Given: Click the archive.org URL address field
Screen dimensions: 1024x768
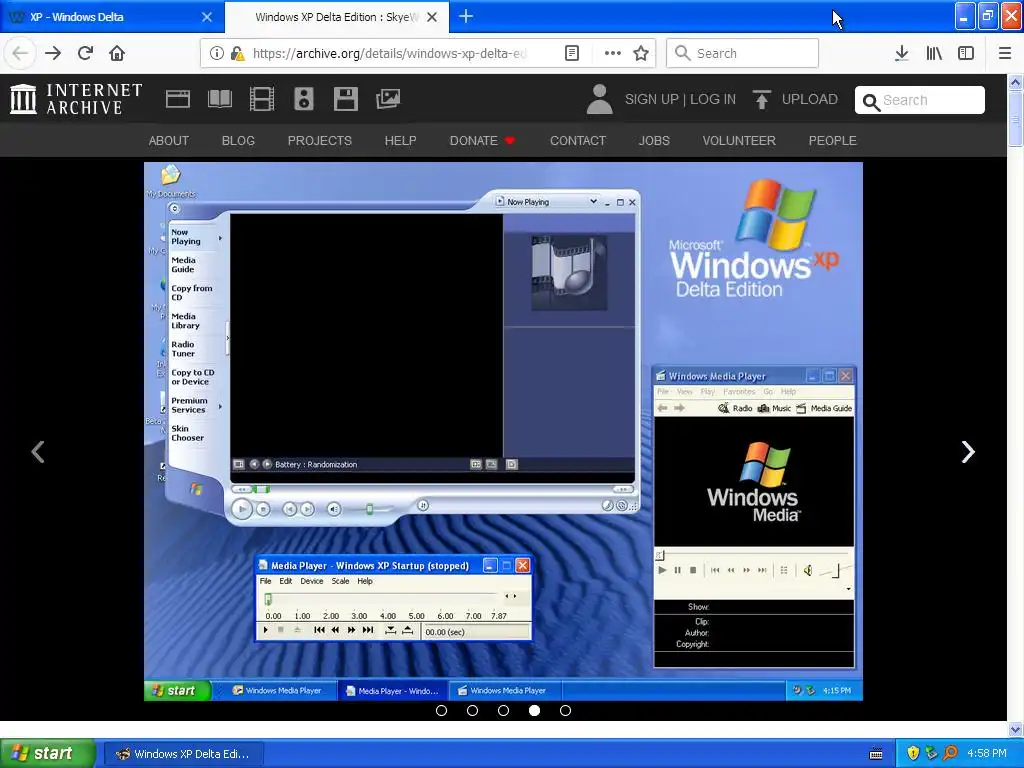Looking at the screenshot, I should tap(389, 54).
